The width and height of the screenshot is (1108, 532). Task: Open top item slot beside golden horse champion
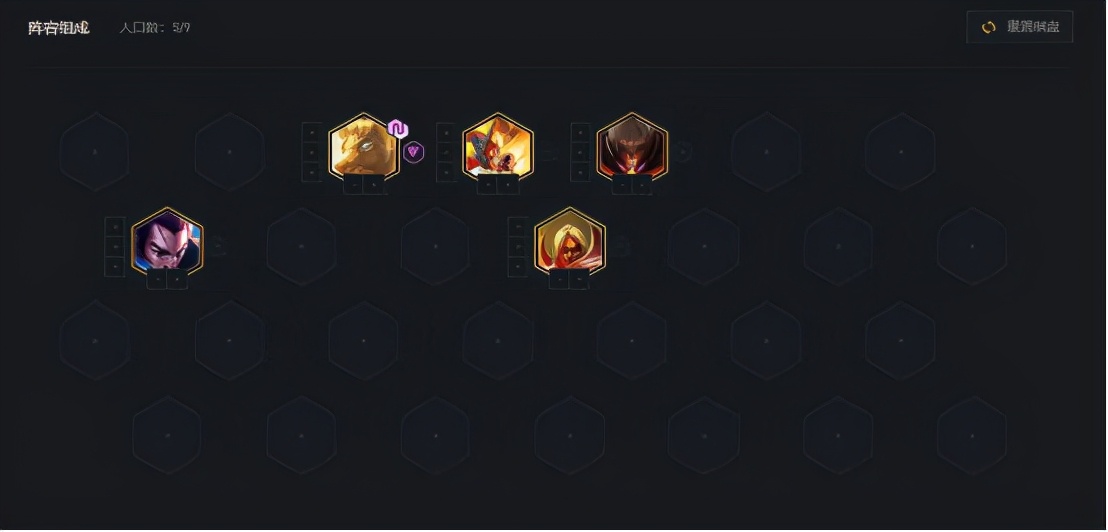point(312,133)
